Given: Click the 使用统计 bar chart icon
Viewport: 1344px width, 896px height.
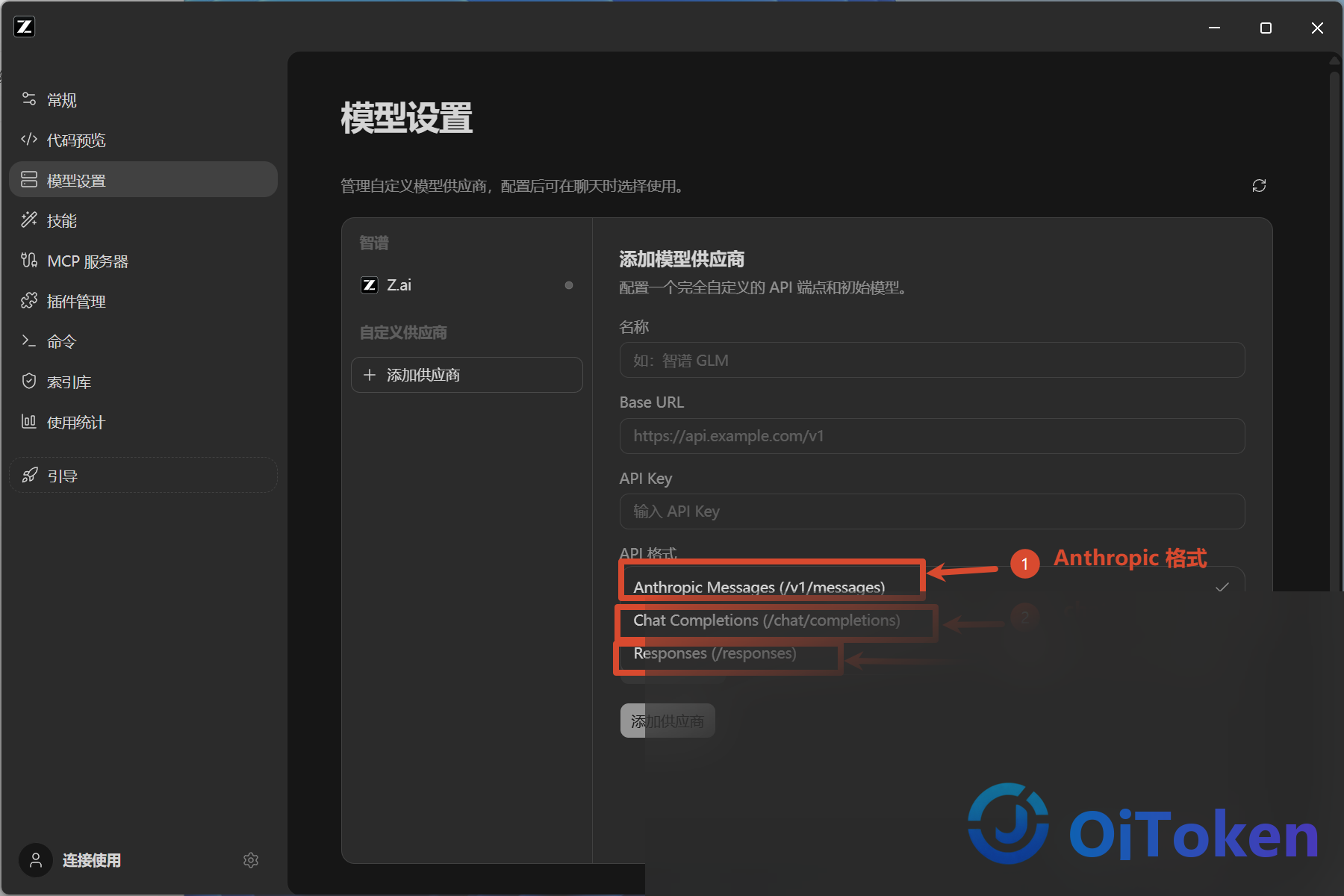Looking at the screenshot, I should 29,422.
